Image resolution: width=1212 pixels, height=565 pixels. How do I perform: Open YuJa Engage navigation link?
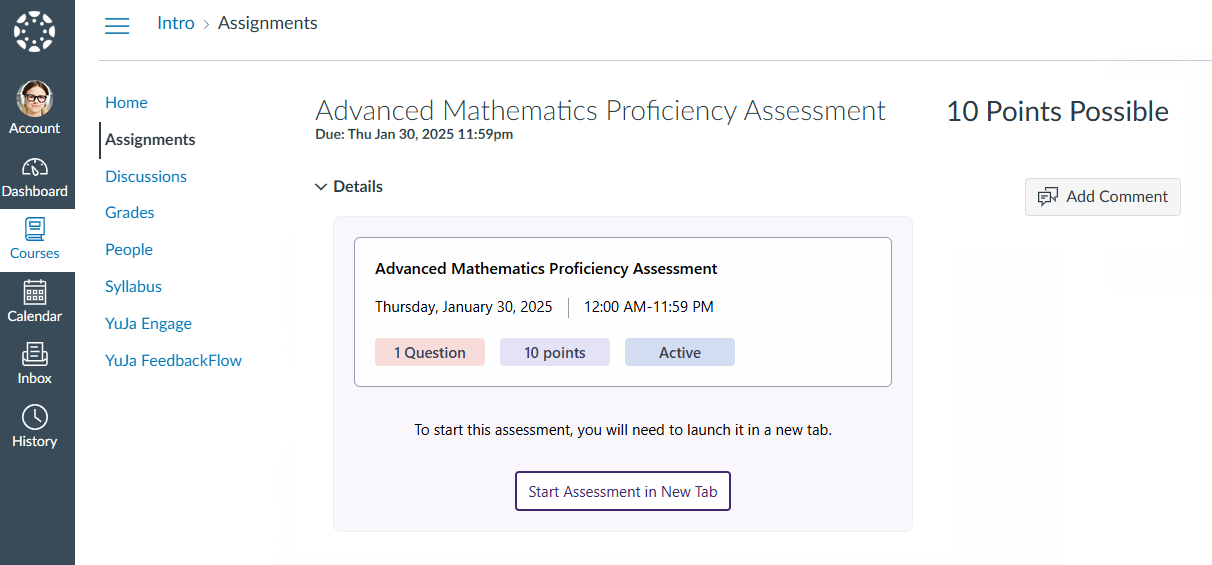[x=148, y=323]
